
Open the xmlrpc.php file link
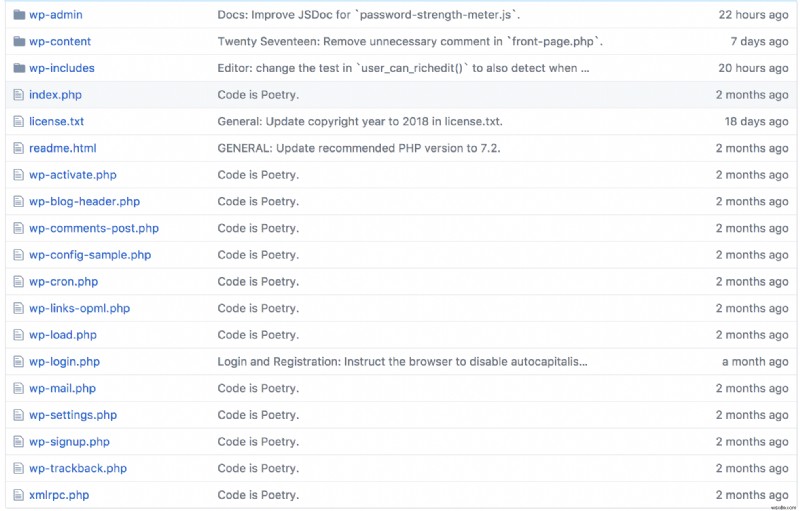tap(59, 495)
